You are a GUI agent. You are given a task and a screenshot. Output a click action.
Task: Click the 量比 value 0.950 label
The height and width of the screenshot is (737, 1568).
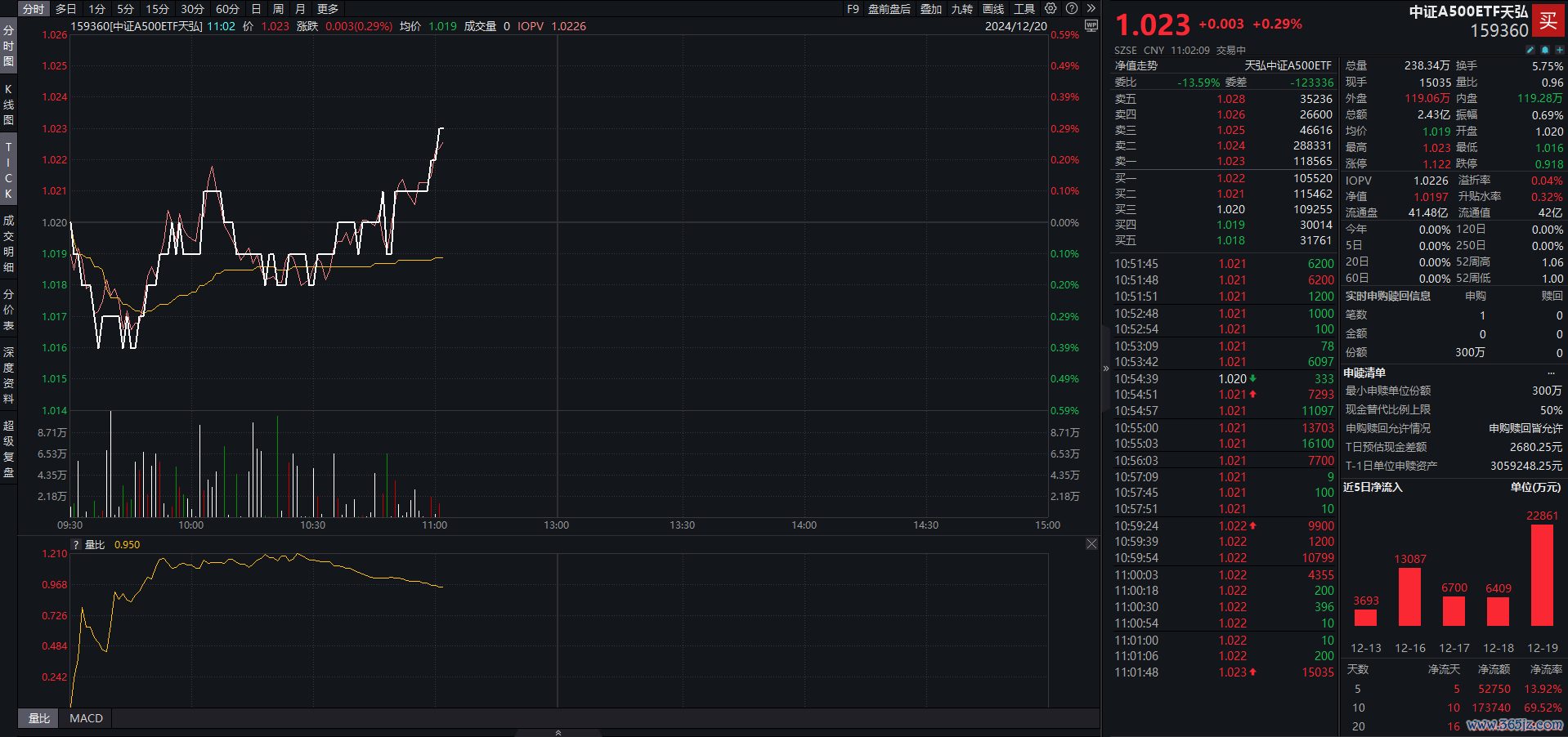coord(127,545)
